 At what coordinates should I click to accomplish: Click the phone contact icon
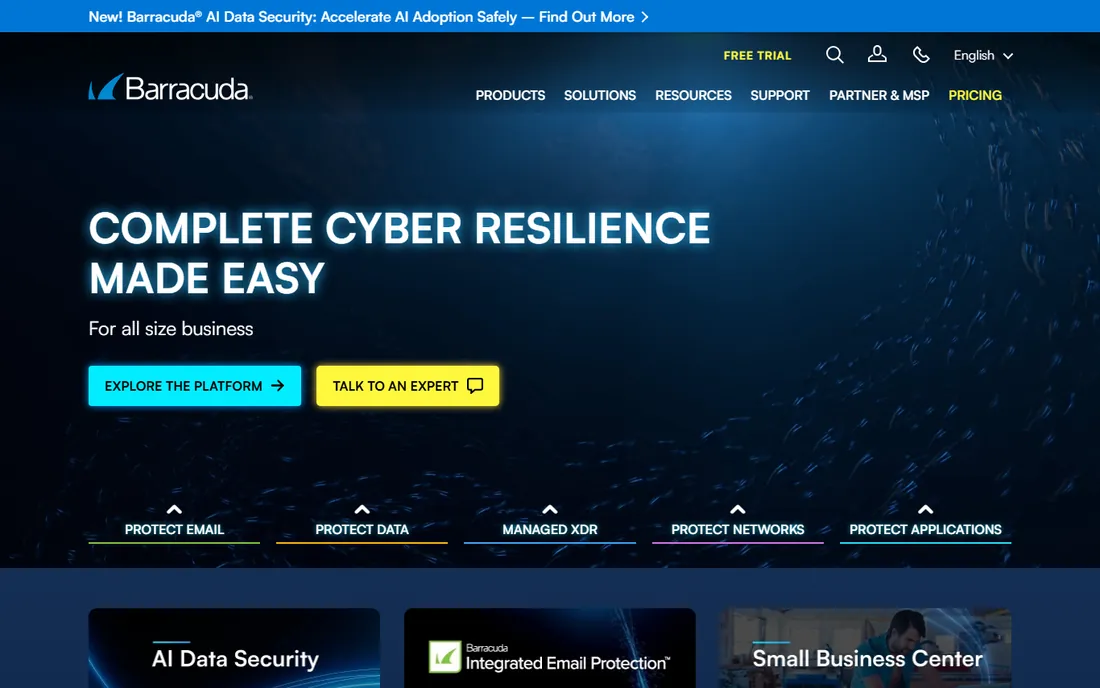click(x=921, y=55)
